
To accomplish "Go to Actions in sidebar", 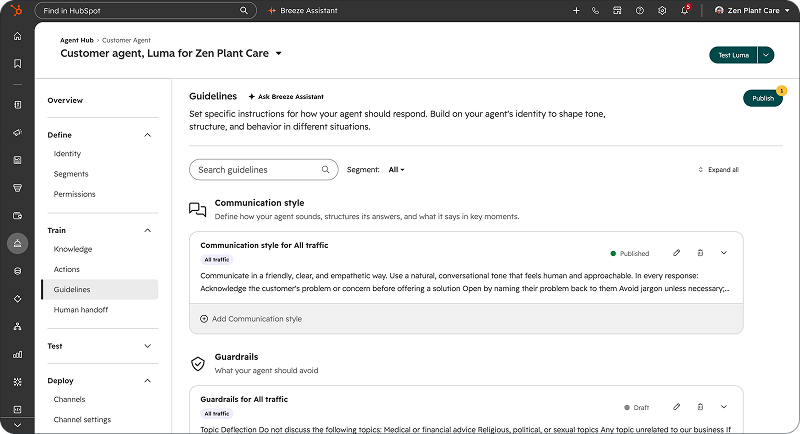I will (67, 269).
